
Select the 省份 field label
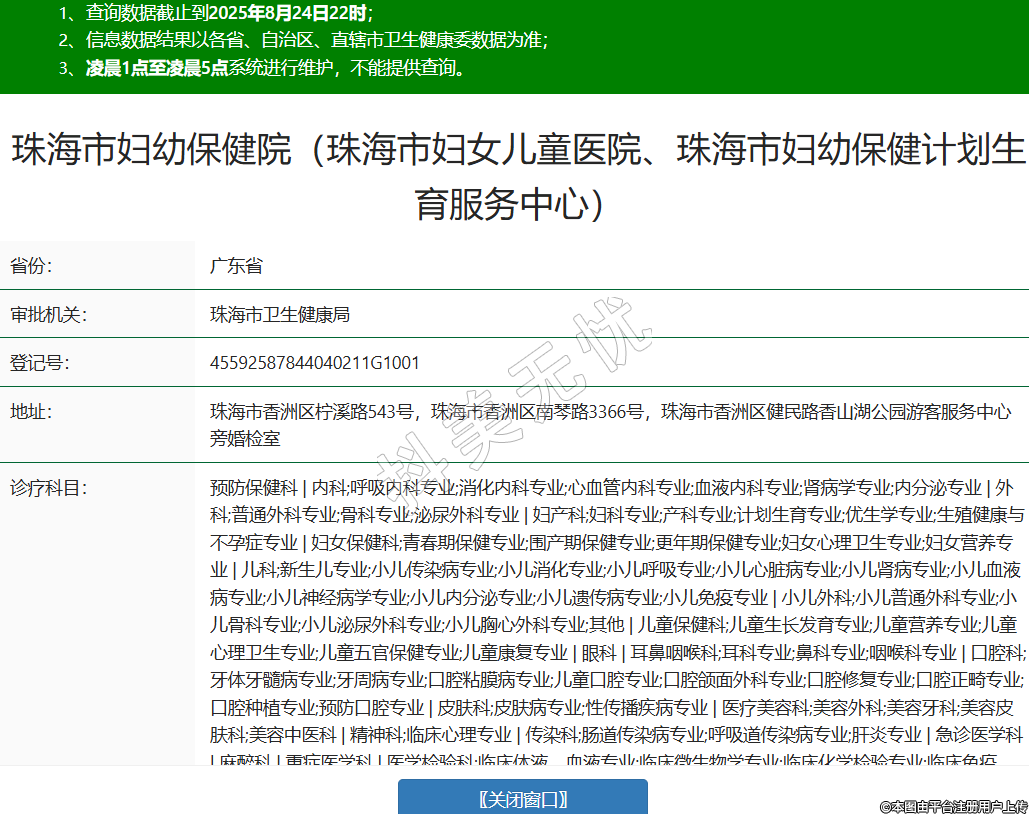click(x=31, y=266)
